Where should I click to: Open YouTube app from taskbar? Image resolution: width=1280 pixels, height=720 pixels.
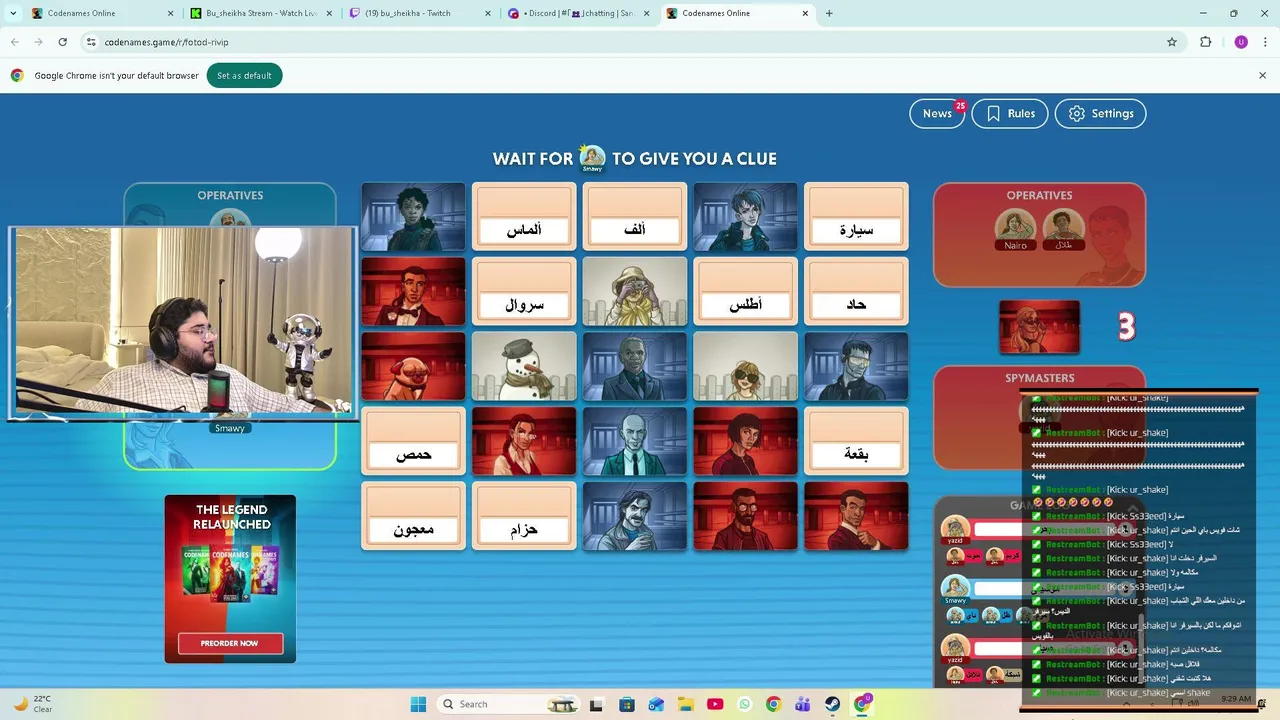[715, 704]
